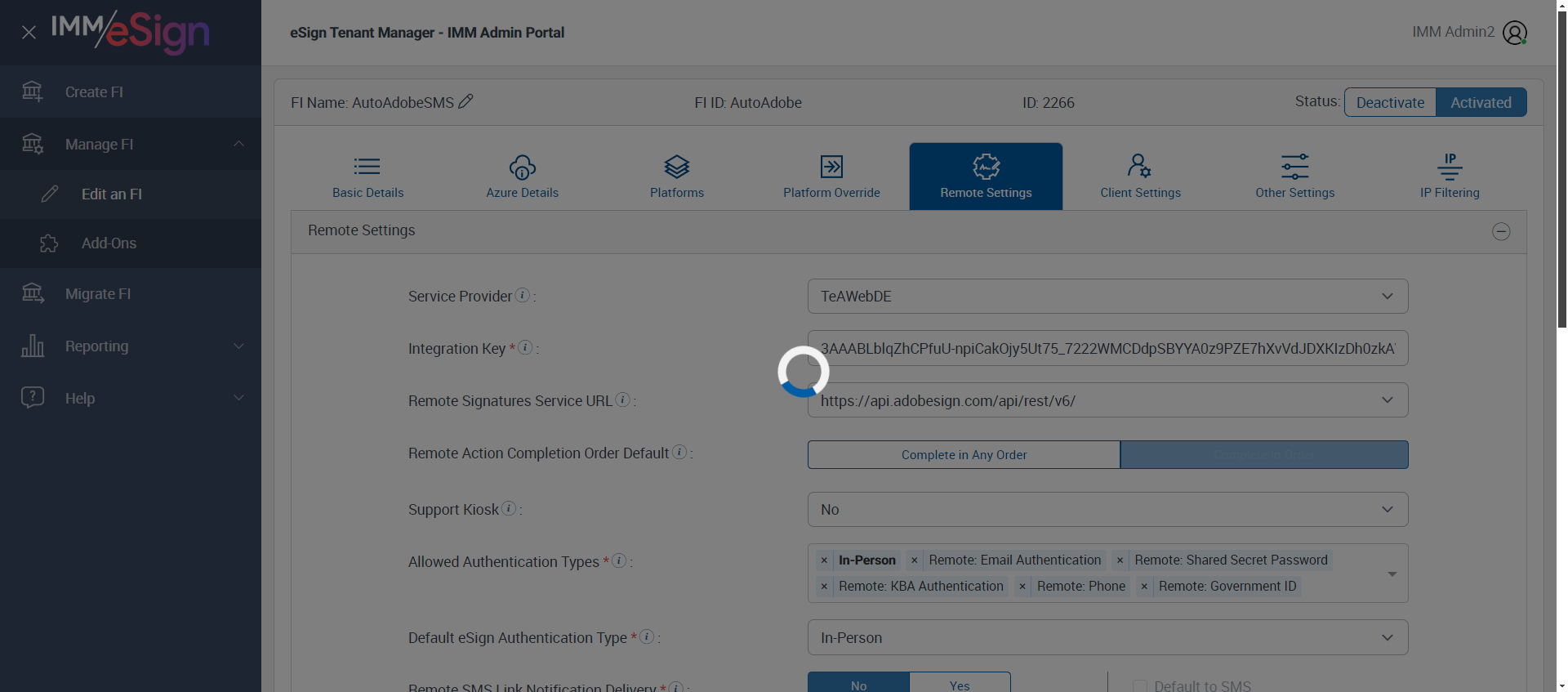
Task: Click the Add-Ons puzzle icon
Action: pos(49,243)
